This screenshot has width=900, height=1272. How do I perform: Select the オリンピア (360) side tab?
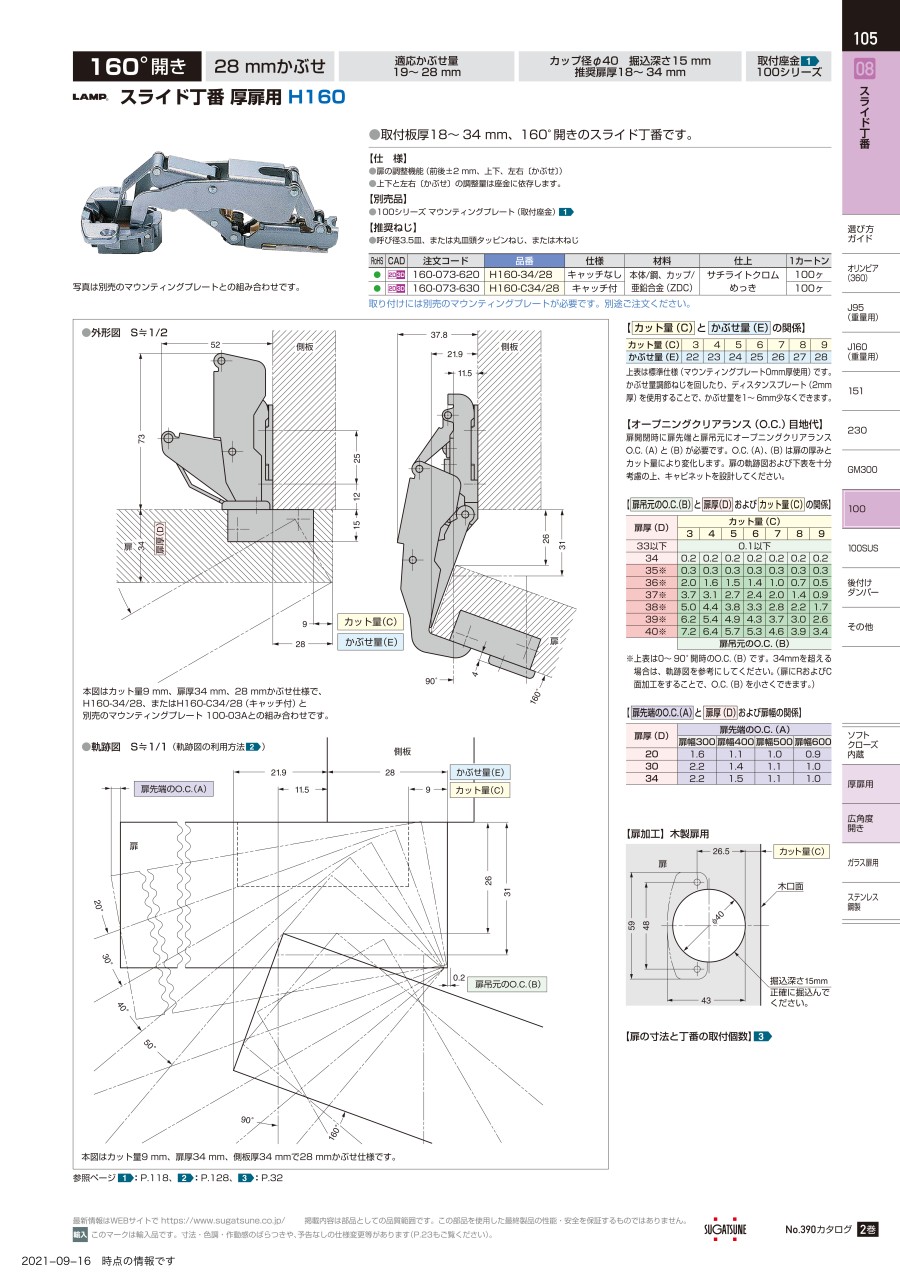tap(862, 272)
